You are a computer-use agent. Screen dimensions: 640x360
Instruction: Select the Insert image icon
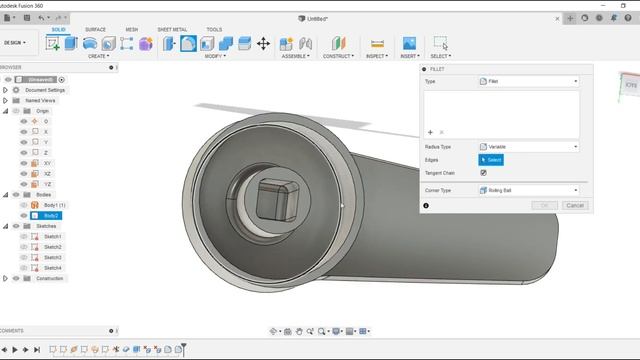pos(409,43)
